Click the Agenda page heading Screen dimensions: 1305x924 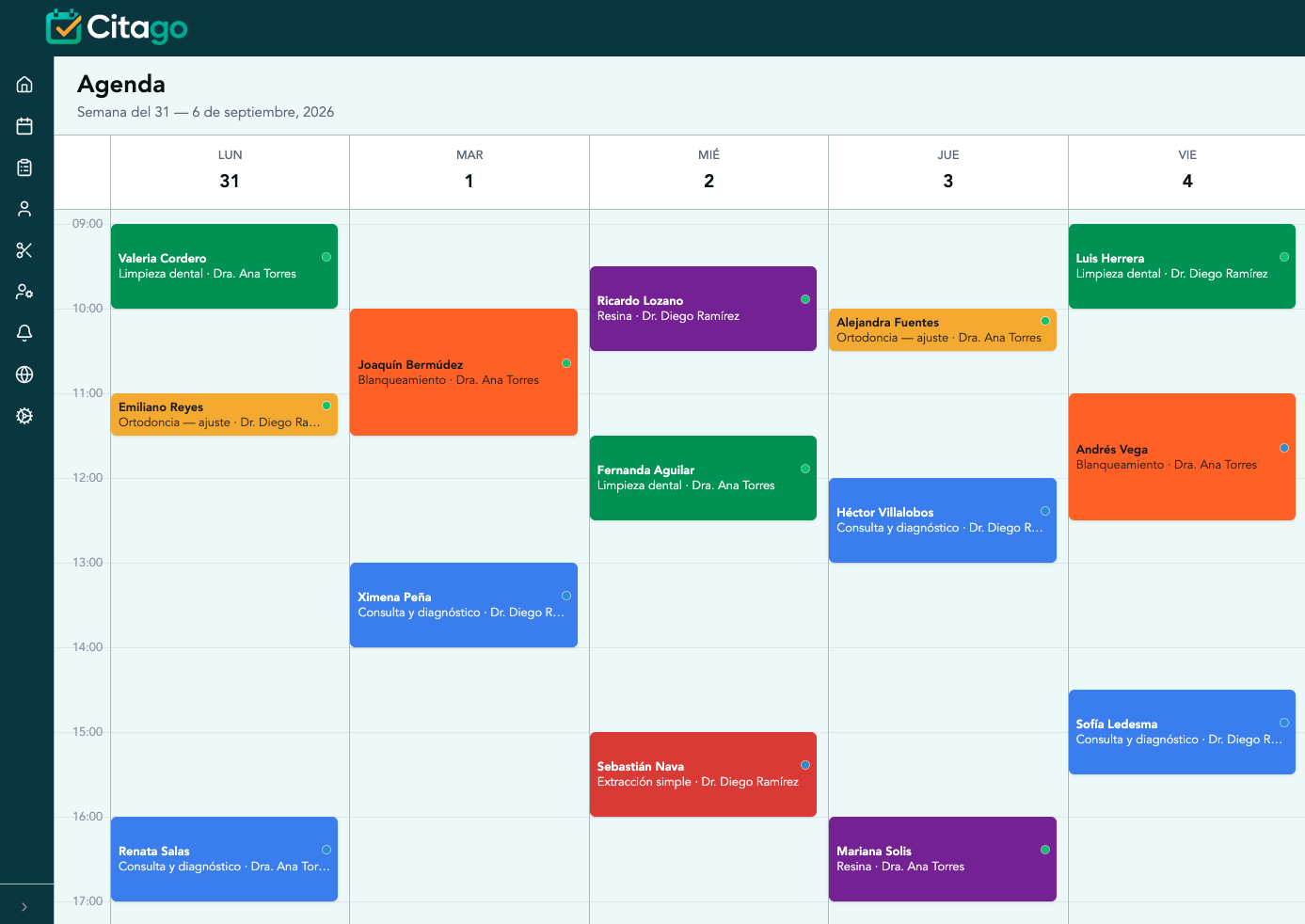(x=121, y=85)
